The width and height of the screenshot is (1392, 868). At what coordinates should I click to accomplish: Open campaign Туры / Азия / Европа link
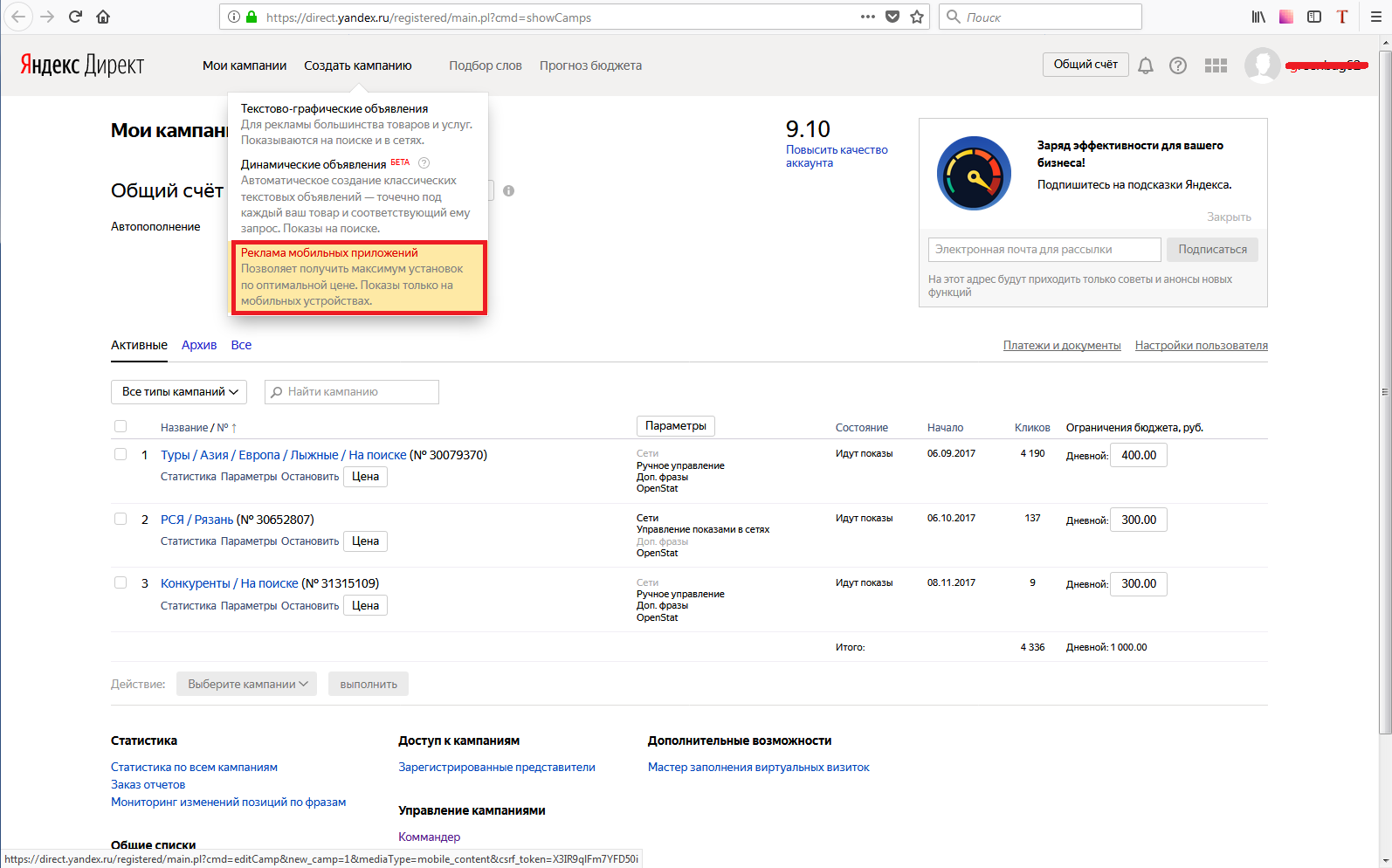coord(284,455)
